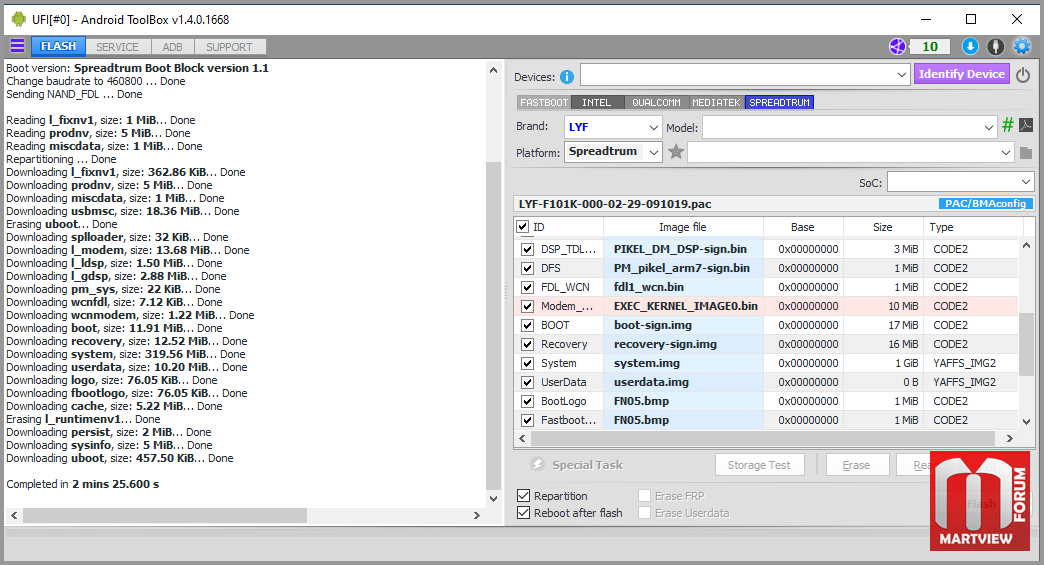The height and width of the screenshot is (565, 1044).
Task: Click the Storage Test button
Action: [759, 465]
